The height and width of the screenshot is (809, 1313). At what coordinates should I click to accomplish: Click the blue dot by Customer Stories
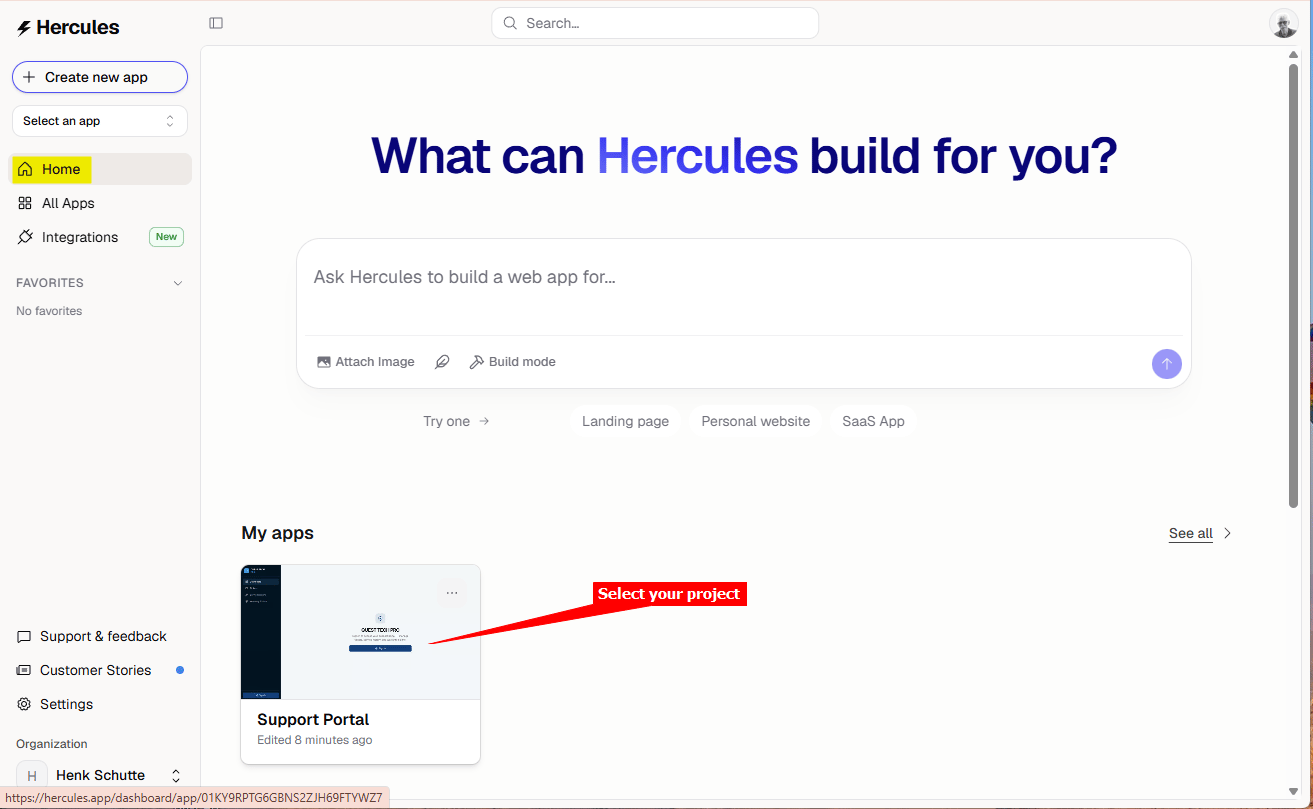180,670
